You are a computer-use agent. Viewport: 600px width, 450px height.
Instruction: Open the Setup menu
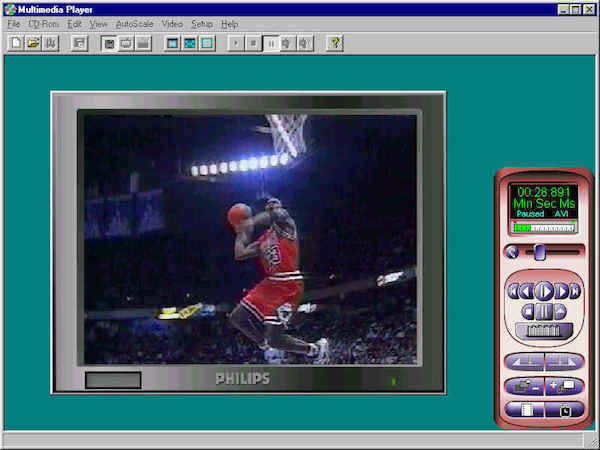pos(202,23)
